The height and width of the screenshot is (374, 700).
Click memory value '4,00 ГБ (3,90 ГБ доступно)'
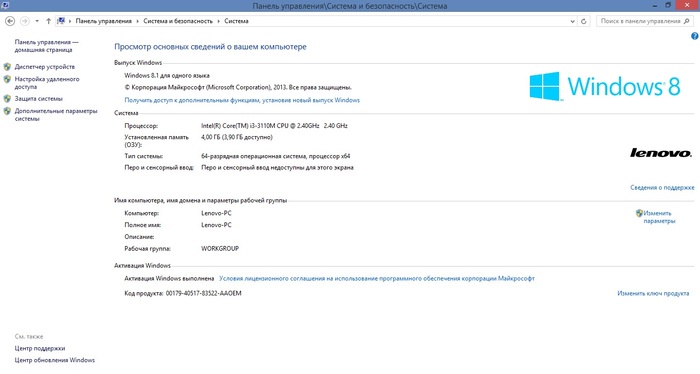(x=237, y=137)
